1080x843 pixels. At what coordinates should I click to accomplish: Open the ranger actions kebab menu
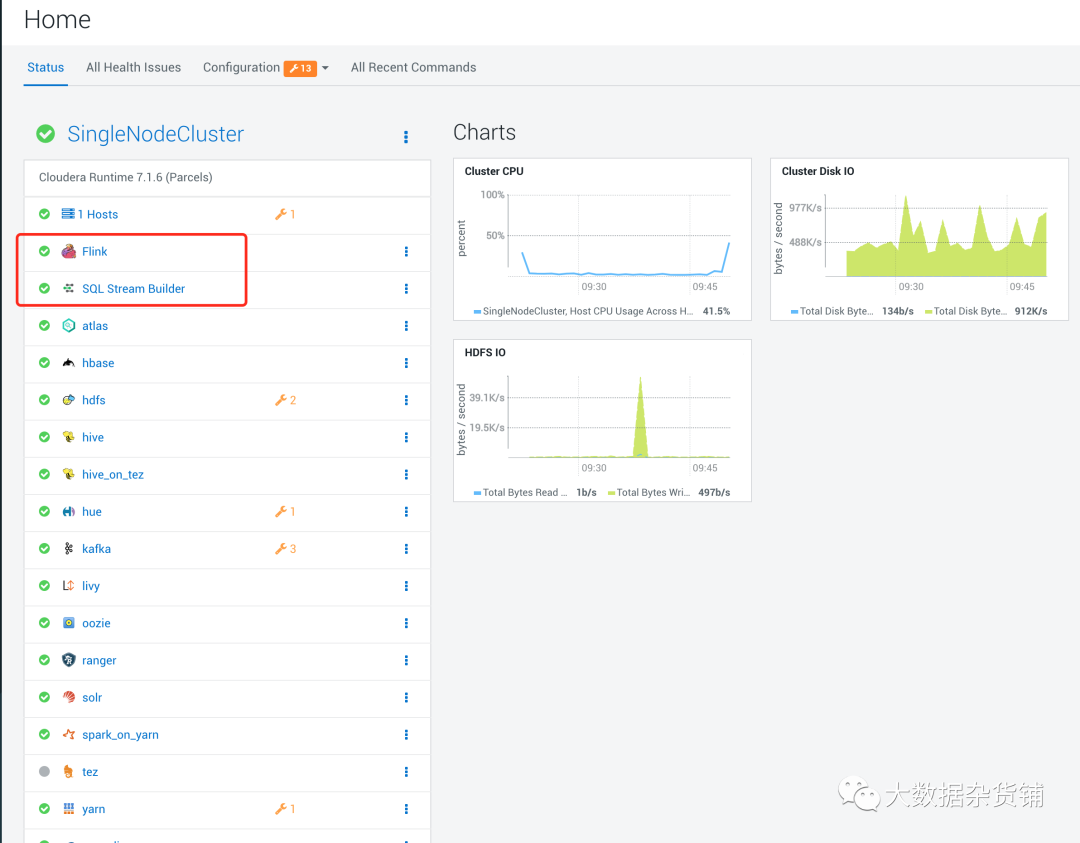click(x=406, y=660)
